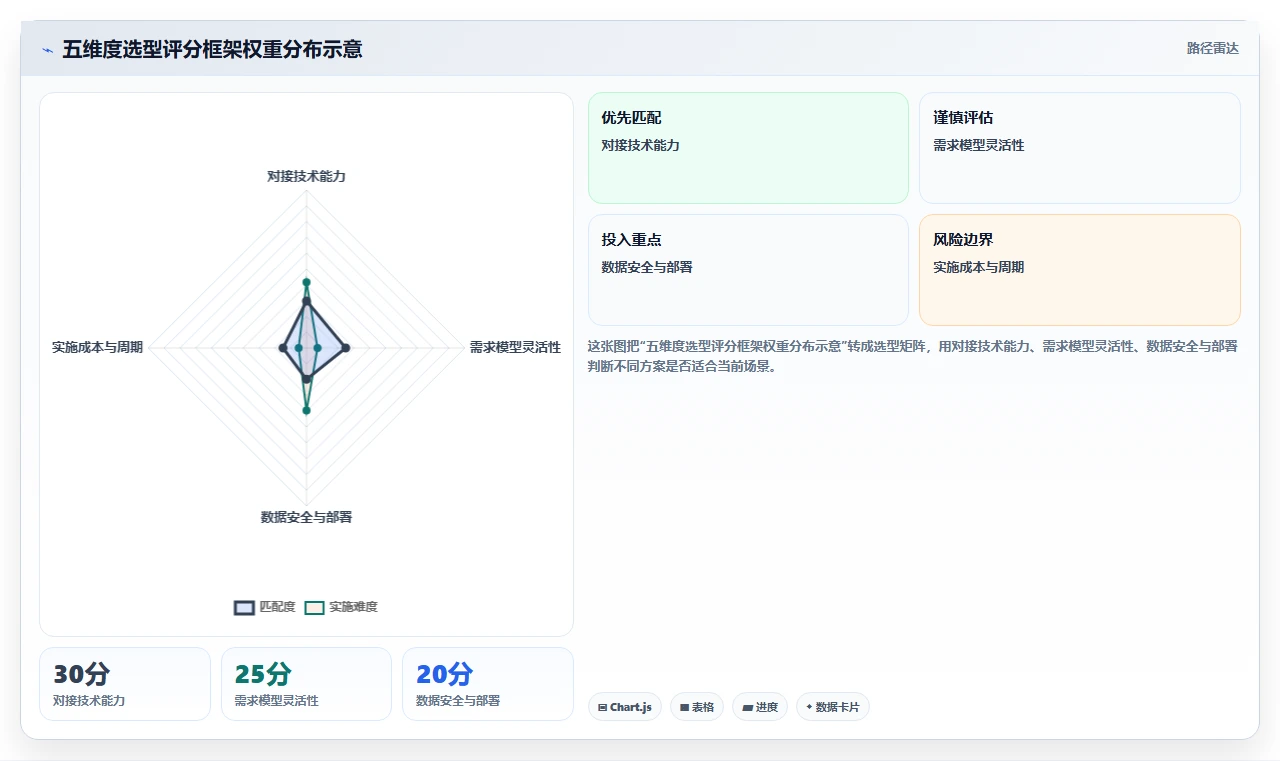
Task: Click the description paragraph starting 这张图把
Action: coord(913,356)
